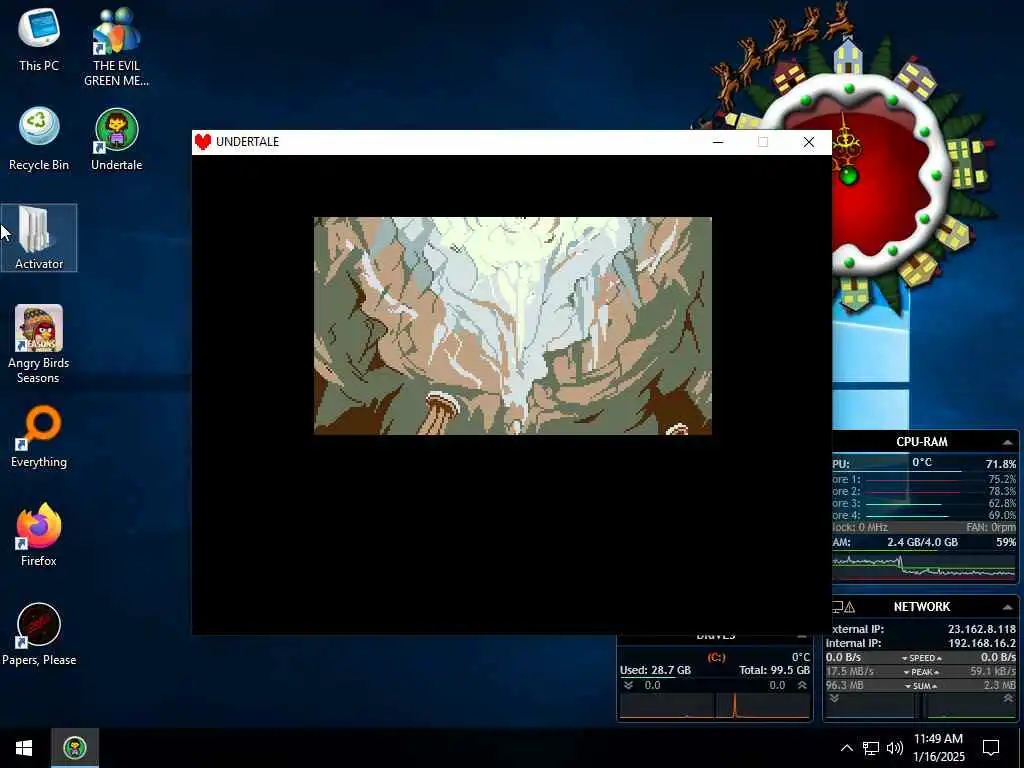The height and width of the screenshot is (768, 1024).
Task: Open the This PC desktop icon
Action: [39, 39]
